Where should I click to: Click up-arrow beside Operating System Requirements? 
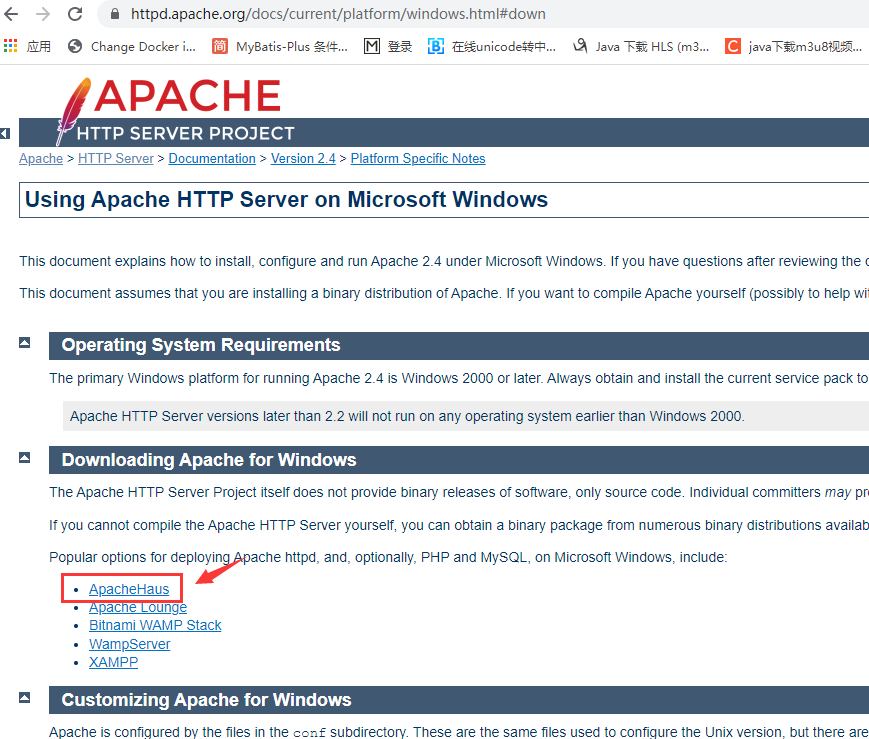point(24,343)
